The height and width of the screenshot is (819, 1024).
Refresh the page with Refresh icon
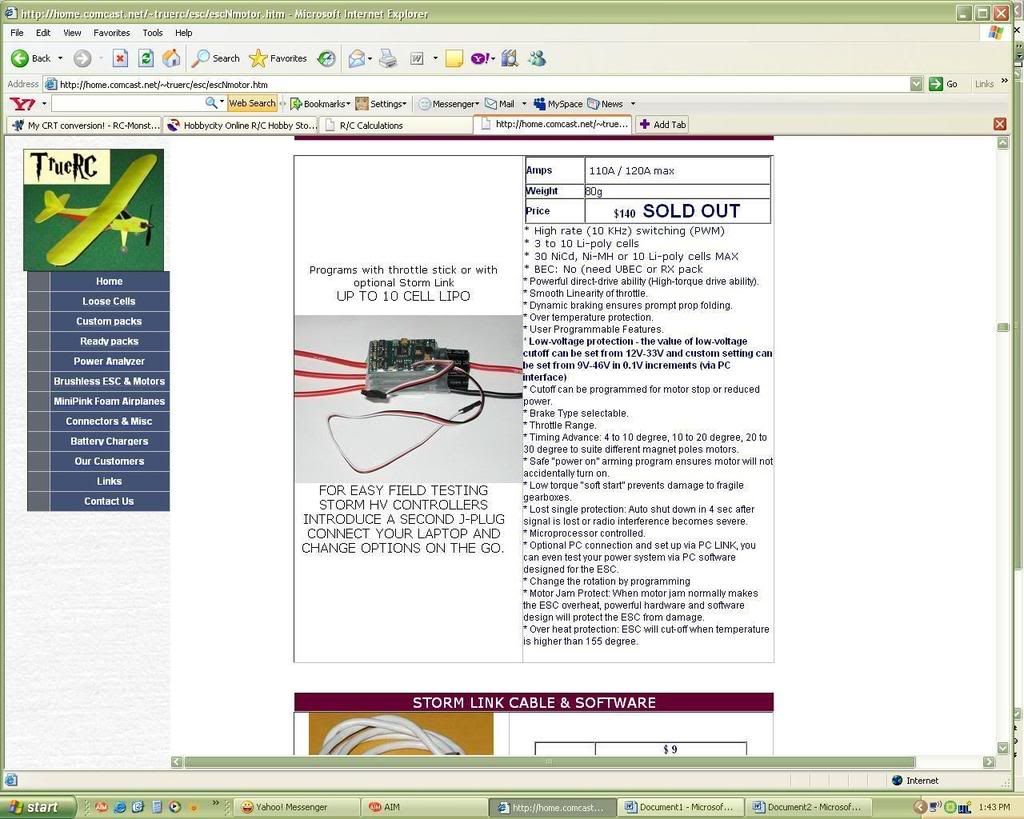tap(146, 58)
